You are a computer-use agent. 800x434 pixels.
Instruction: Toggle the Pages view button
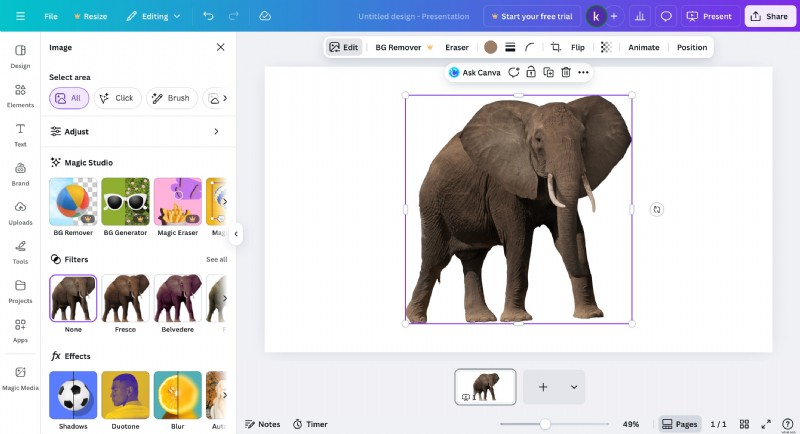click(680, 424)
